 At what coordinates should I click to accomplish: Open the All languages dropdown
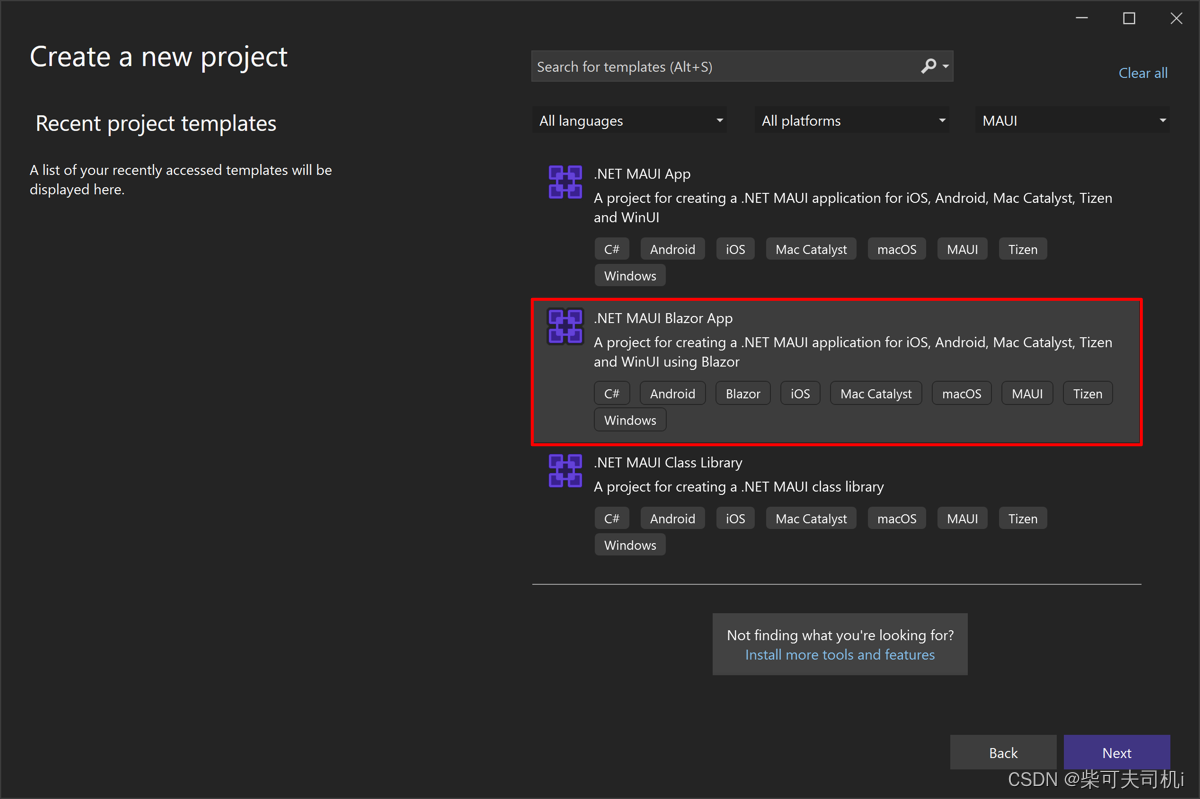click(x=629, y=120)
